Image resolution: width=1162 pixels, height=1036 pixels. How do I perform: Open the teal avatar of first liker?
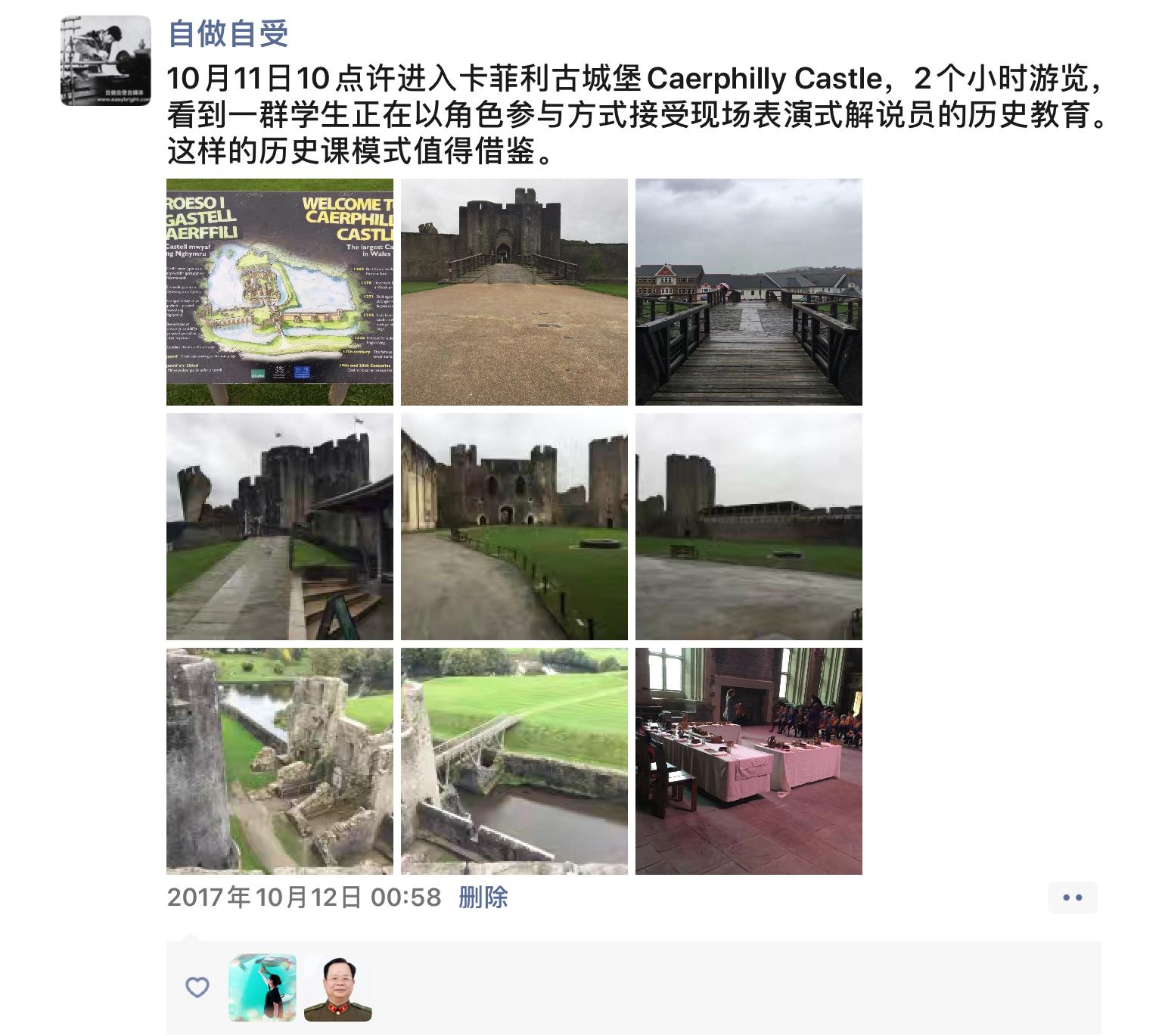[x=263, y=988]
